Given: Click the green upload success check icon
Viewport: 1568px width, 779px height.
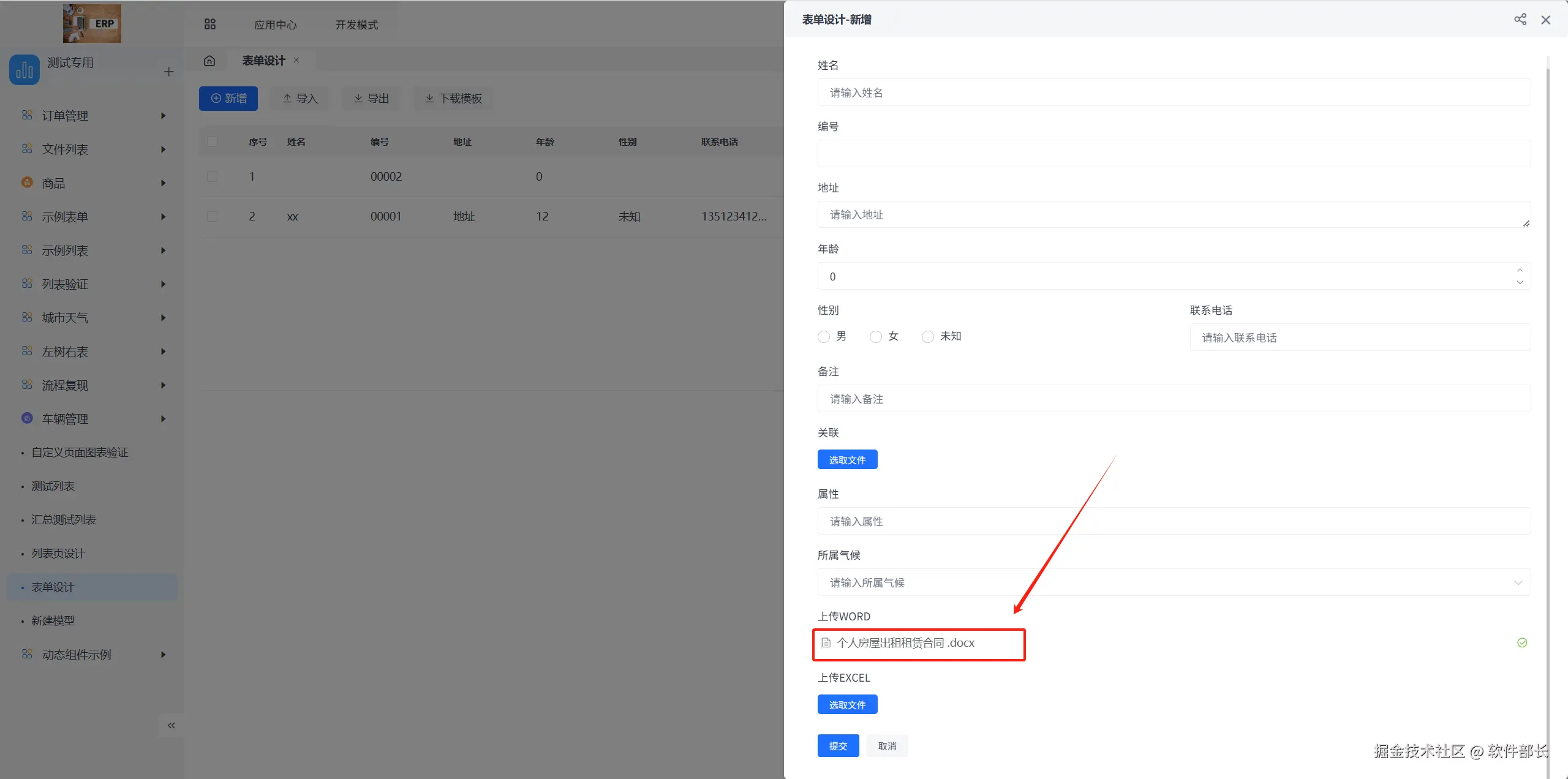Looking at the screenshot, I should (1521, 642).
